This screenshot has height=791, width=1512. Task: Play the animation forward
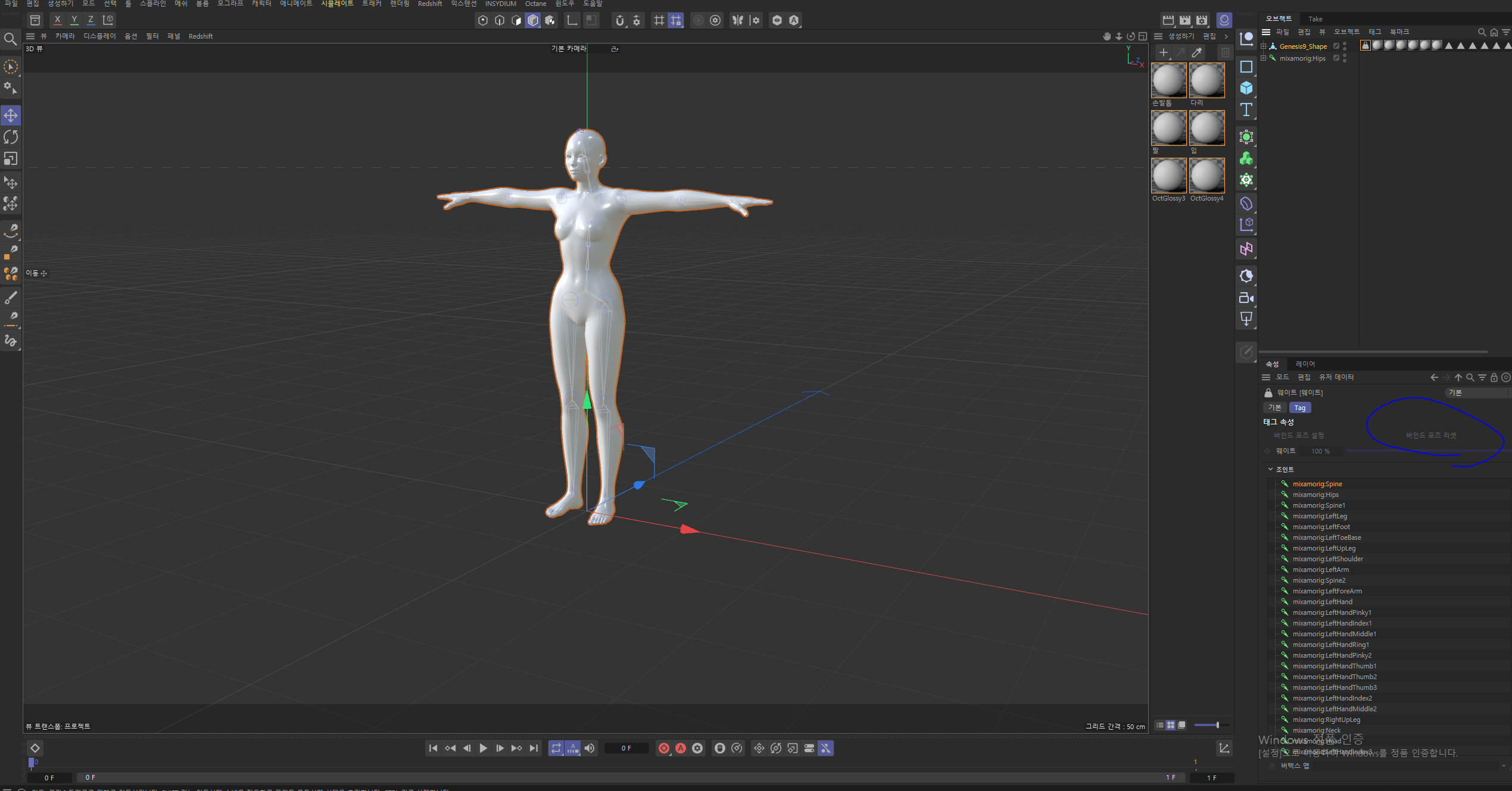484,748
